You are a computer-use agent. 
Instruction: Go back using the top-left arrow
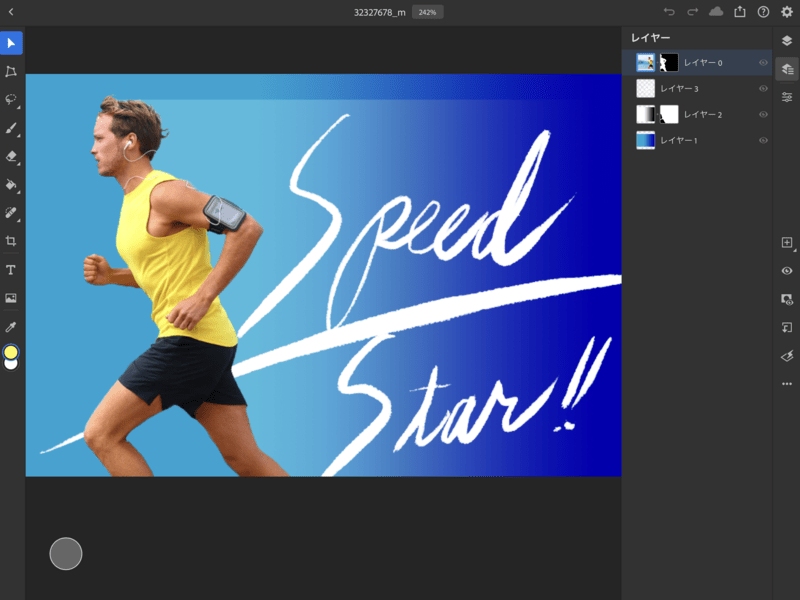[x=11, y=12]
